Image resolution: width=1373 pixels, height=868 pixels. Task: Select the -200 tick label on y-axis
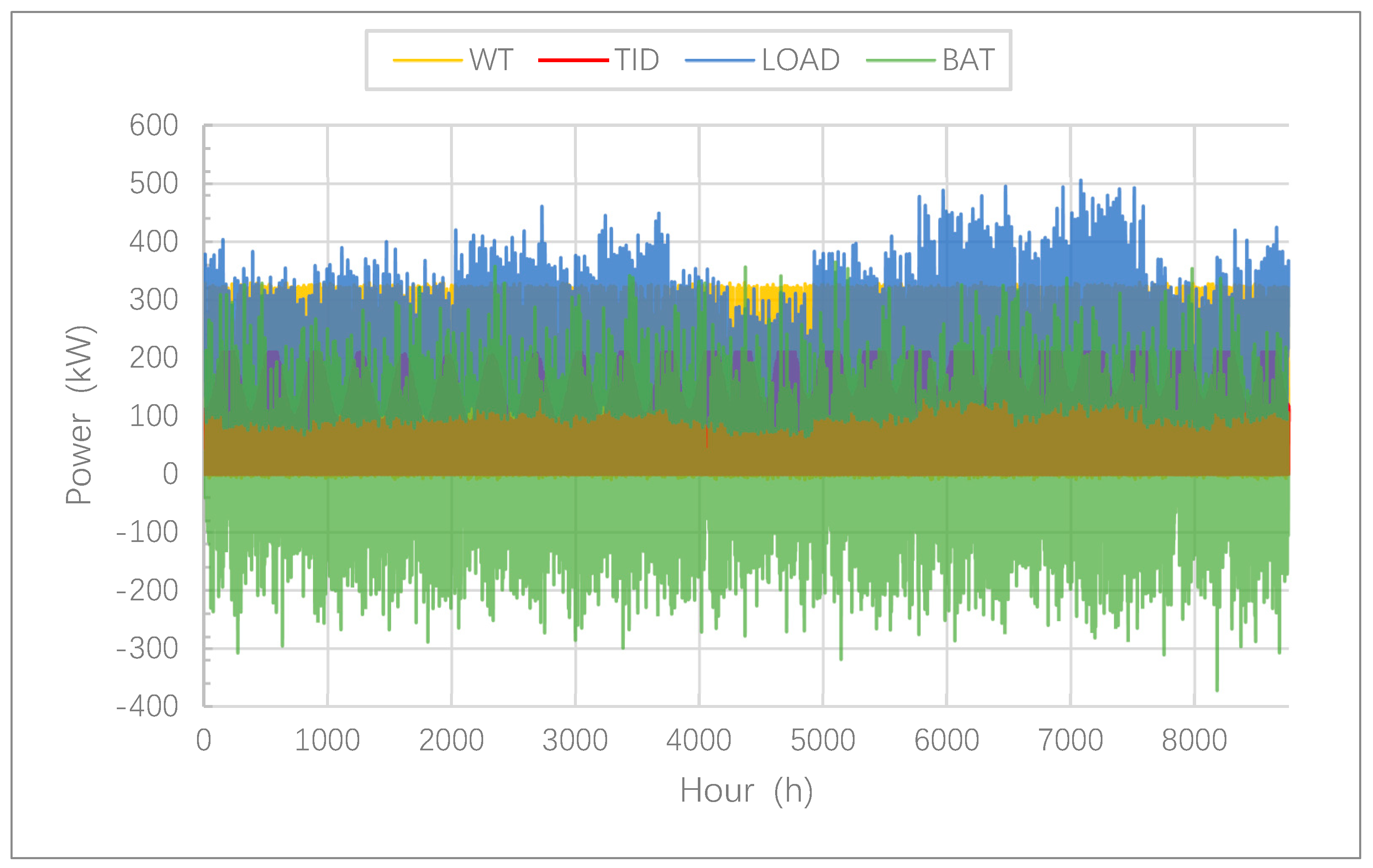pyautogui.click(x=147, y=590)
